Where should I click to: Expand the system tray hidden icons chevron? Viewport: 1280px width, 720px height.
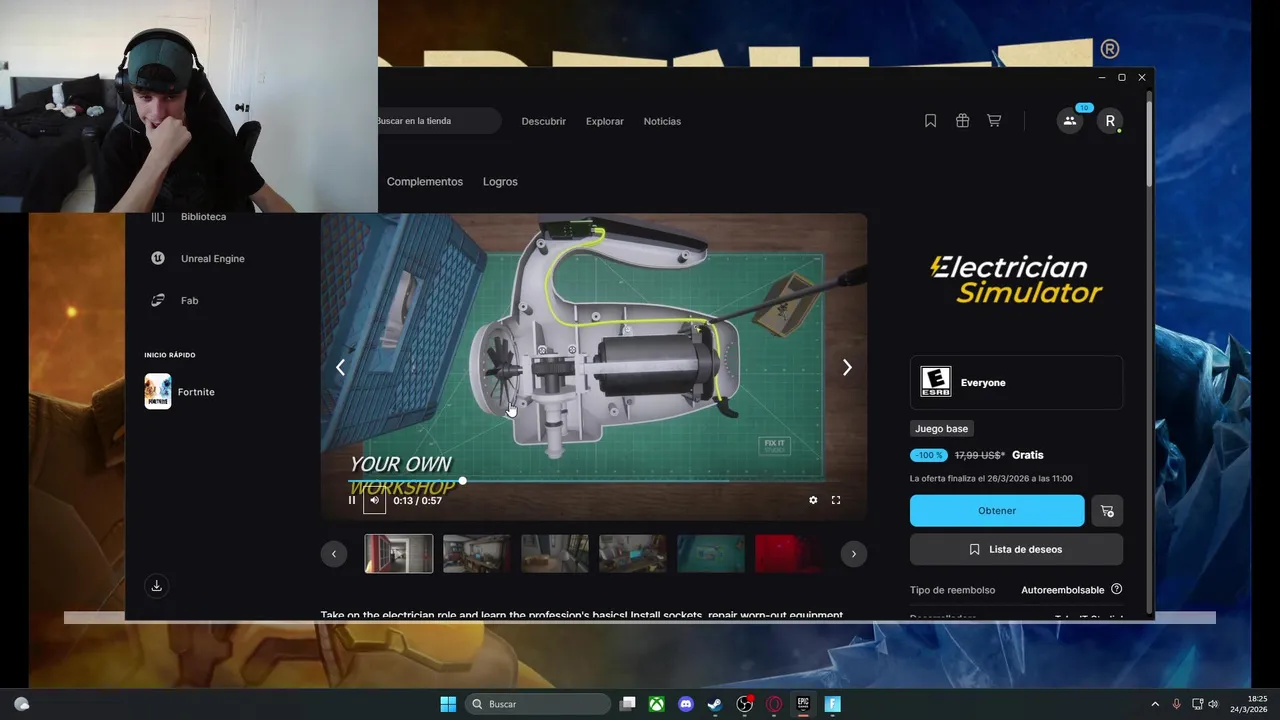tap(1155, 704)
